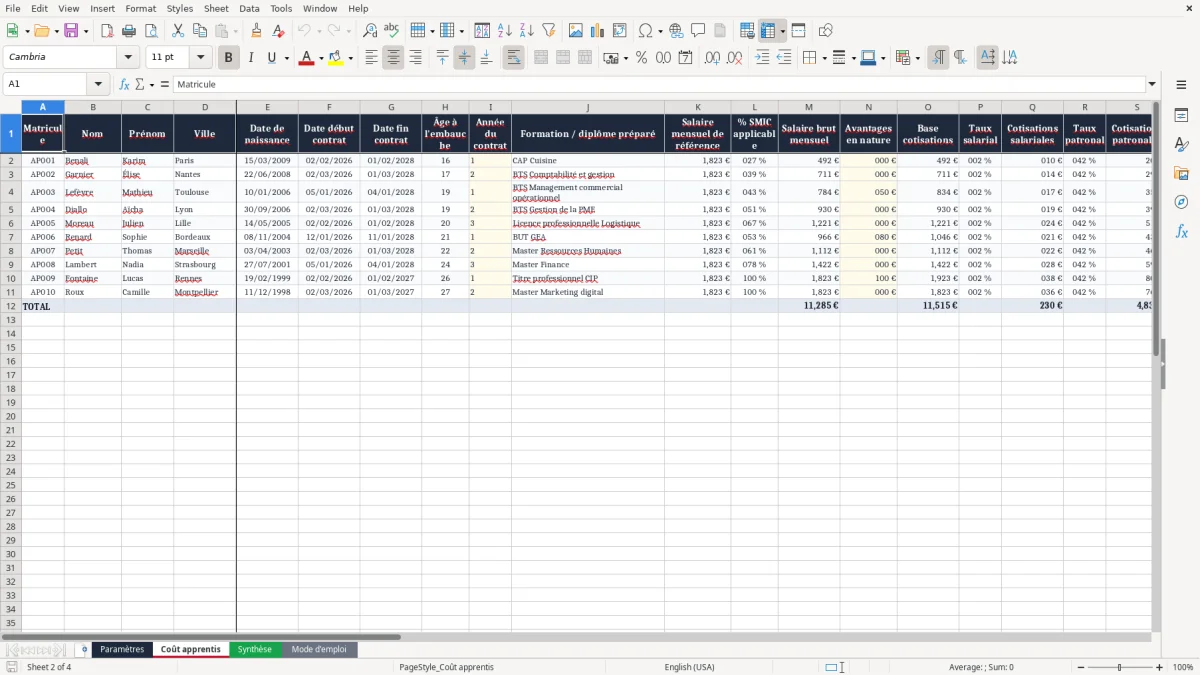Click the AutoFilter funnel icon

[549, 31]
